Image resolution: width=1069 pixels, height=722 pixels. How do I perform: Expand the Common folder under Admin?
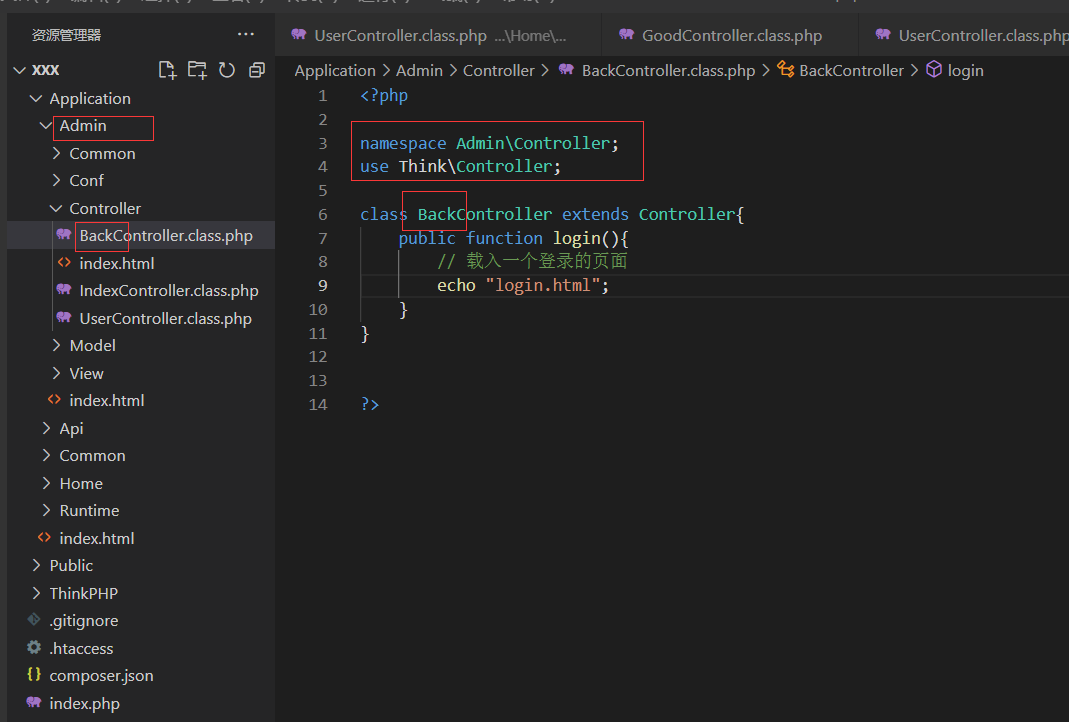pyautogui.click(x=57, y=153)
